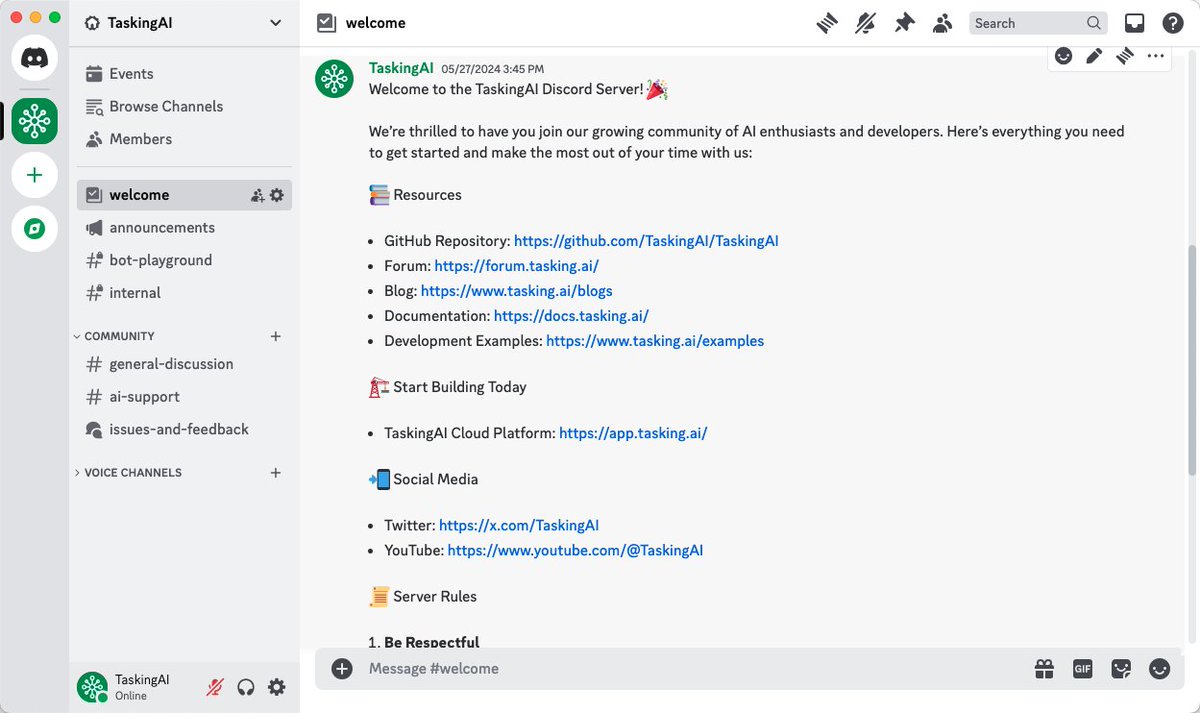Open notification settings bell icon in the header
Viewport: 1200px width, 713px height.
[x=865, y=23]
